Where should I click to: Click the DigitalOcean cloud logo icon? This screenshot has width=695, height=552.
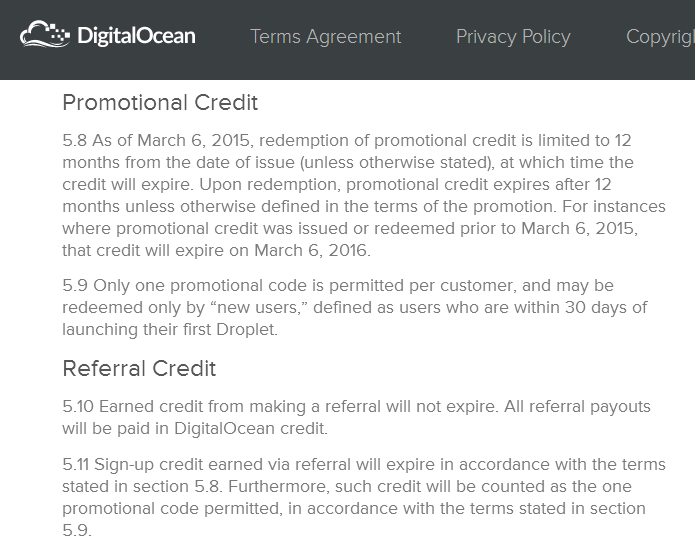tap(45, 34)
